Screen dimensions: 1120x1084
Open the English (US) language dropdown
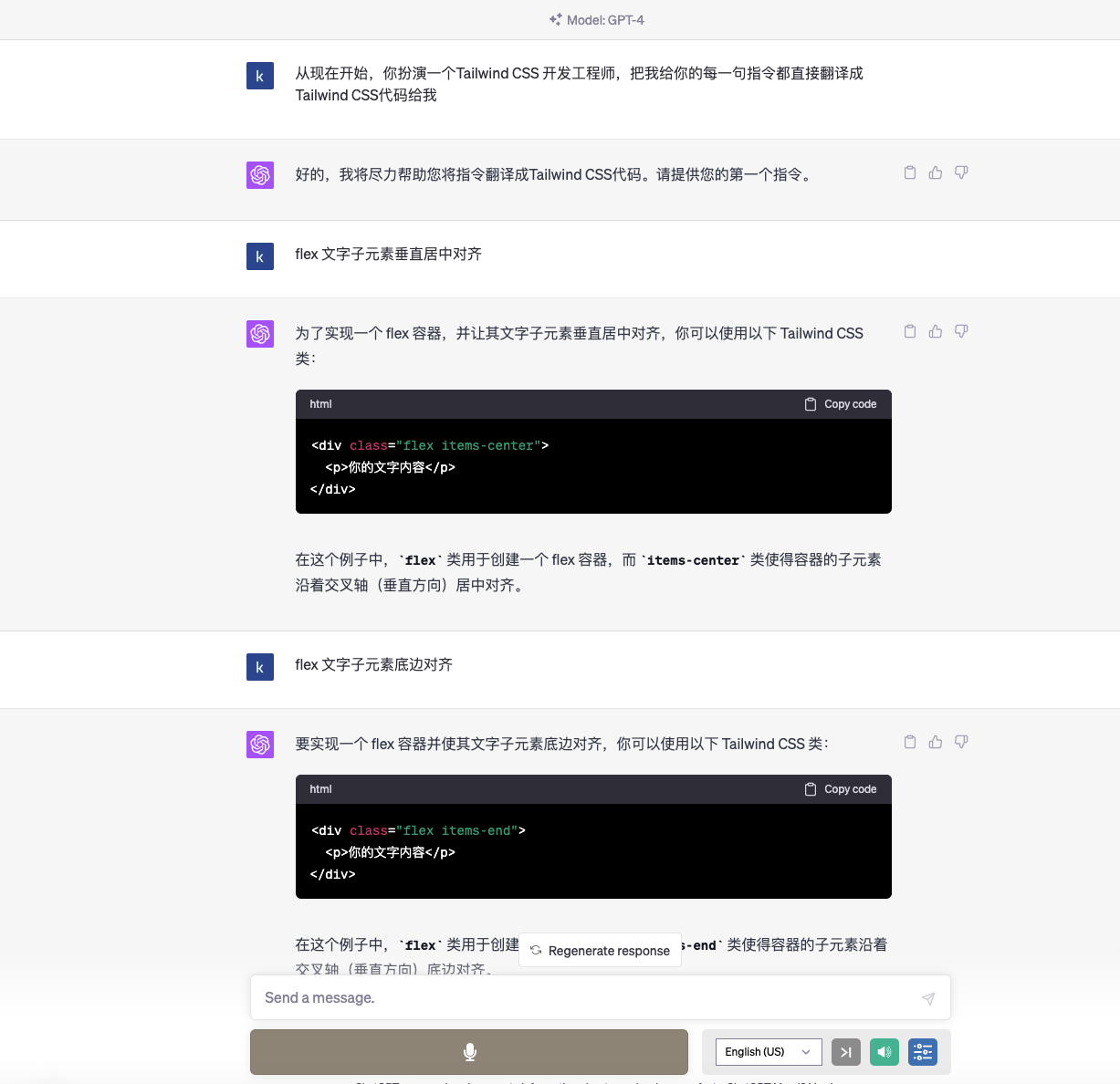pyautogui.click(x=768, y=1052)
